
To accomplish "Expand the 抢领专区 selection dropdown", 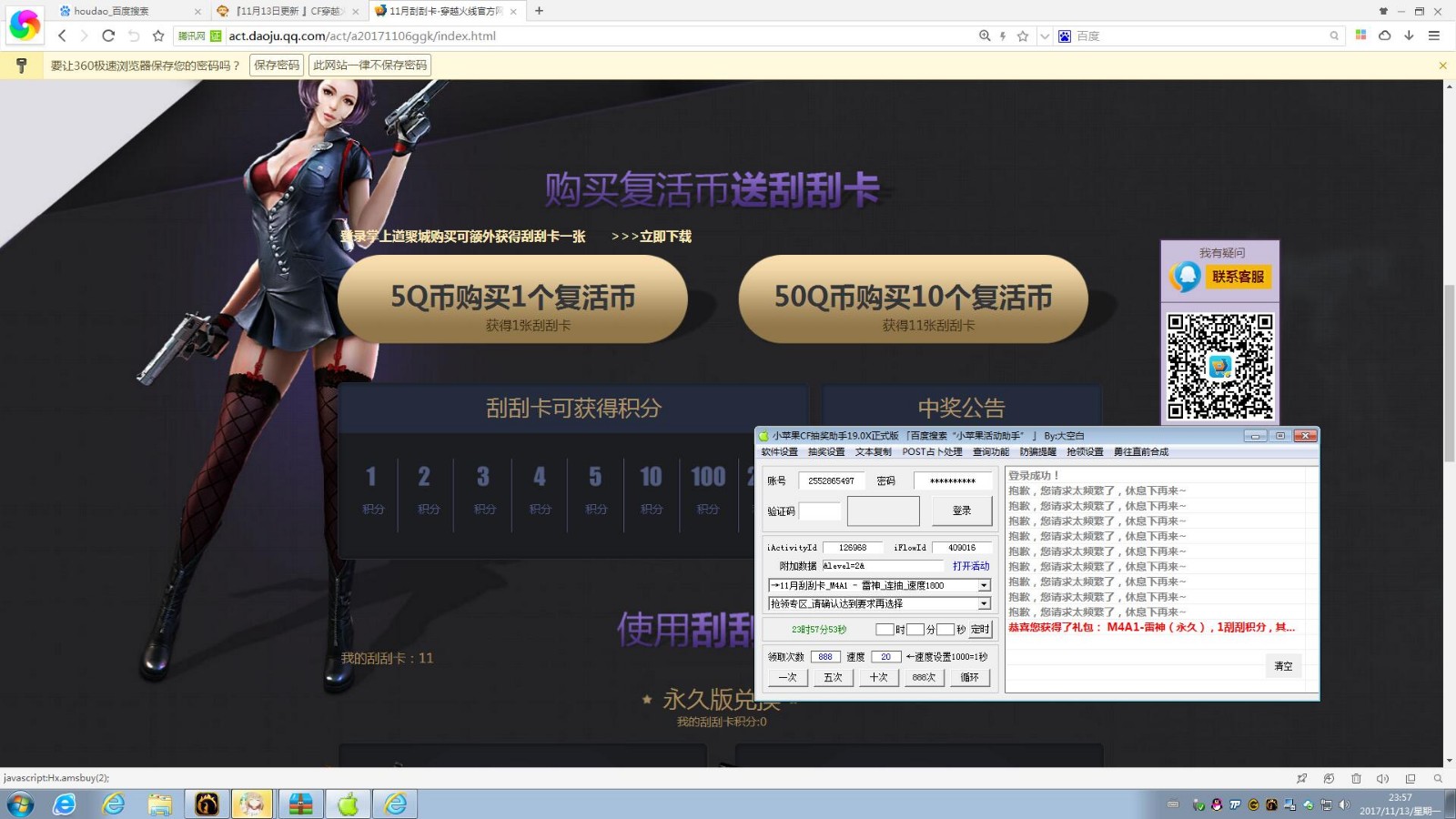I will point(984,603).
